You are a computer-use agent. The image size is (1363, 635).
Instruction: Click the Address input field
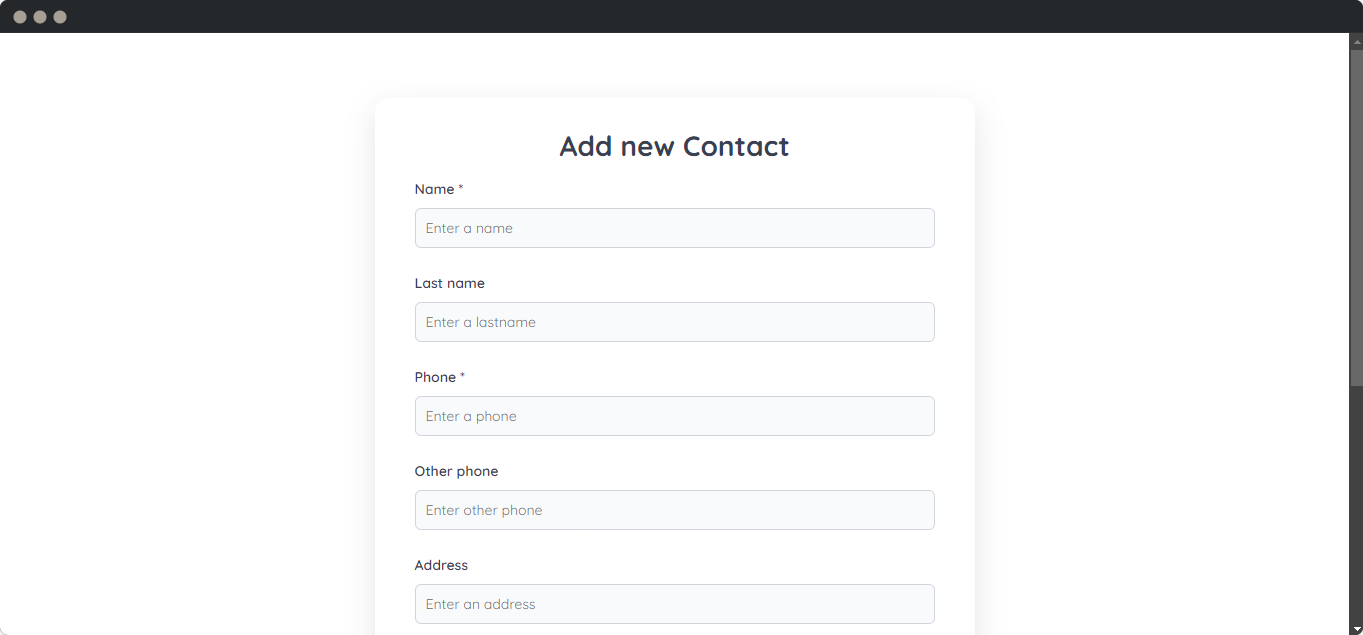point(674,604)
